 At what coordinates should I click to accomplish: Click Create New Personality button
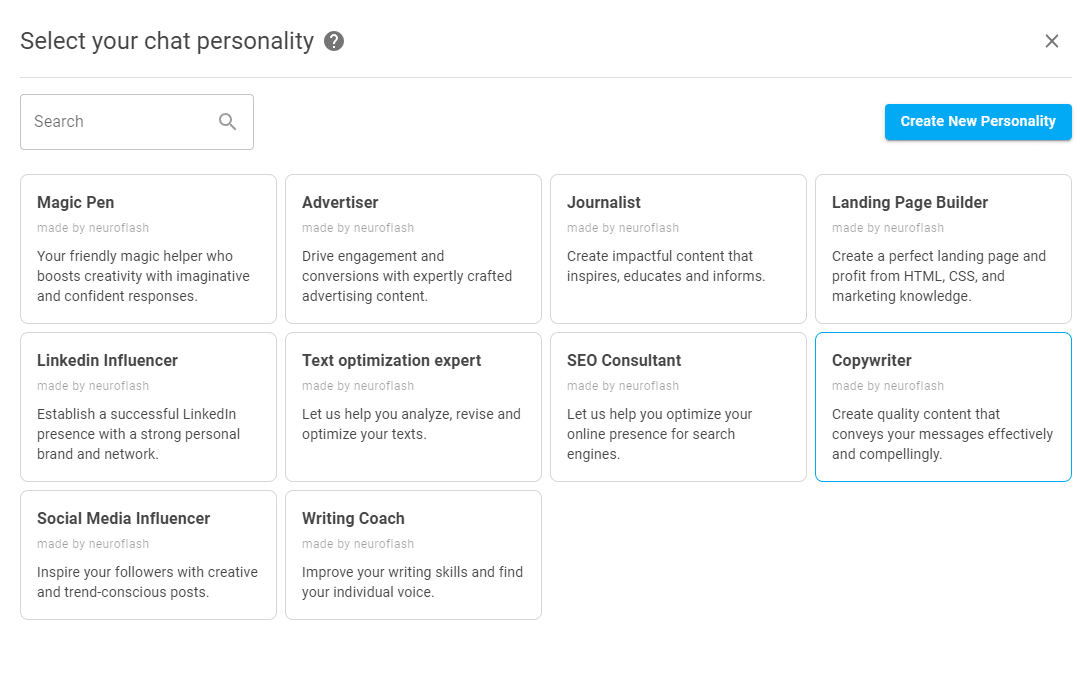pyautogui.click(x=977, y=122)
